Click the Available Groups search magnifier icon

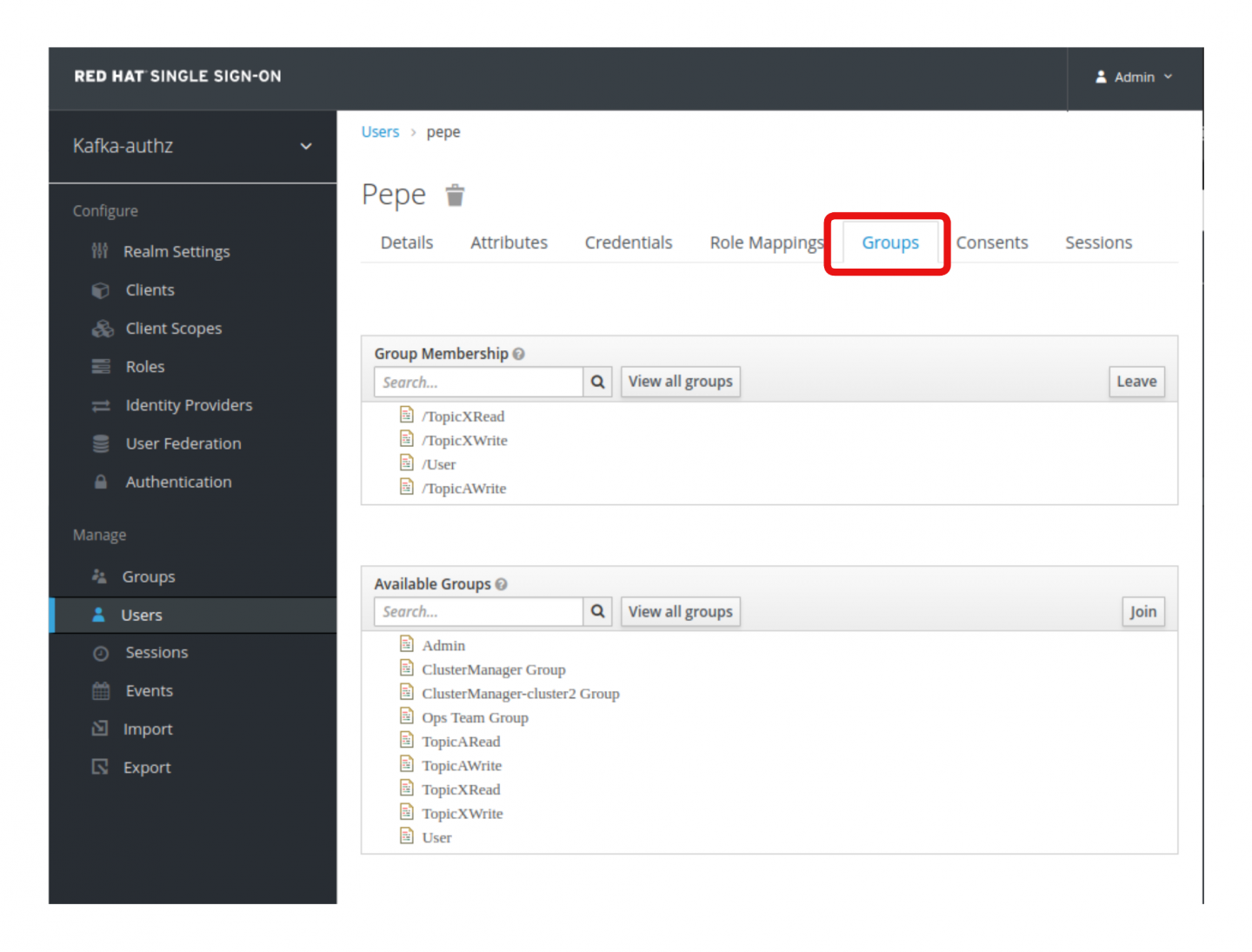tap(597, 611)
